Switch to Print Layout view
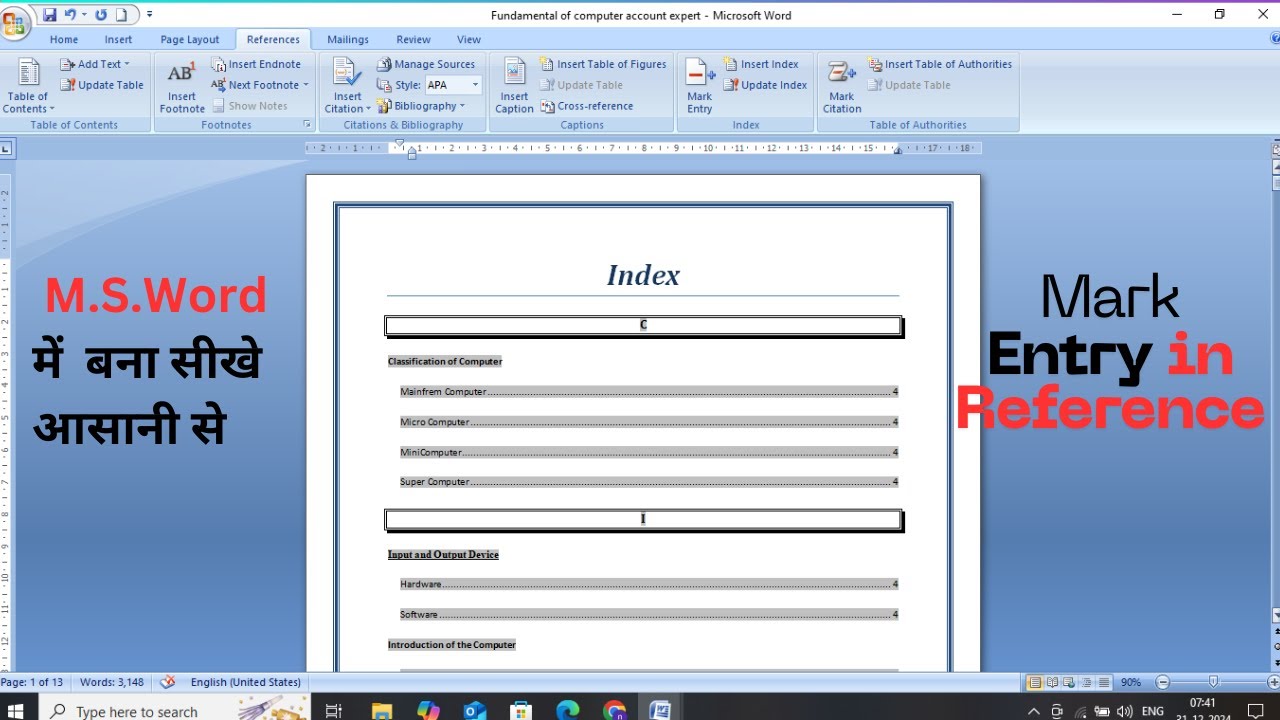The image size is (1280, 720). (x=1036, y=682)
